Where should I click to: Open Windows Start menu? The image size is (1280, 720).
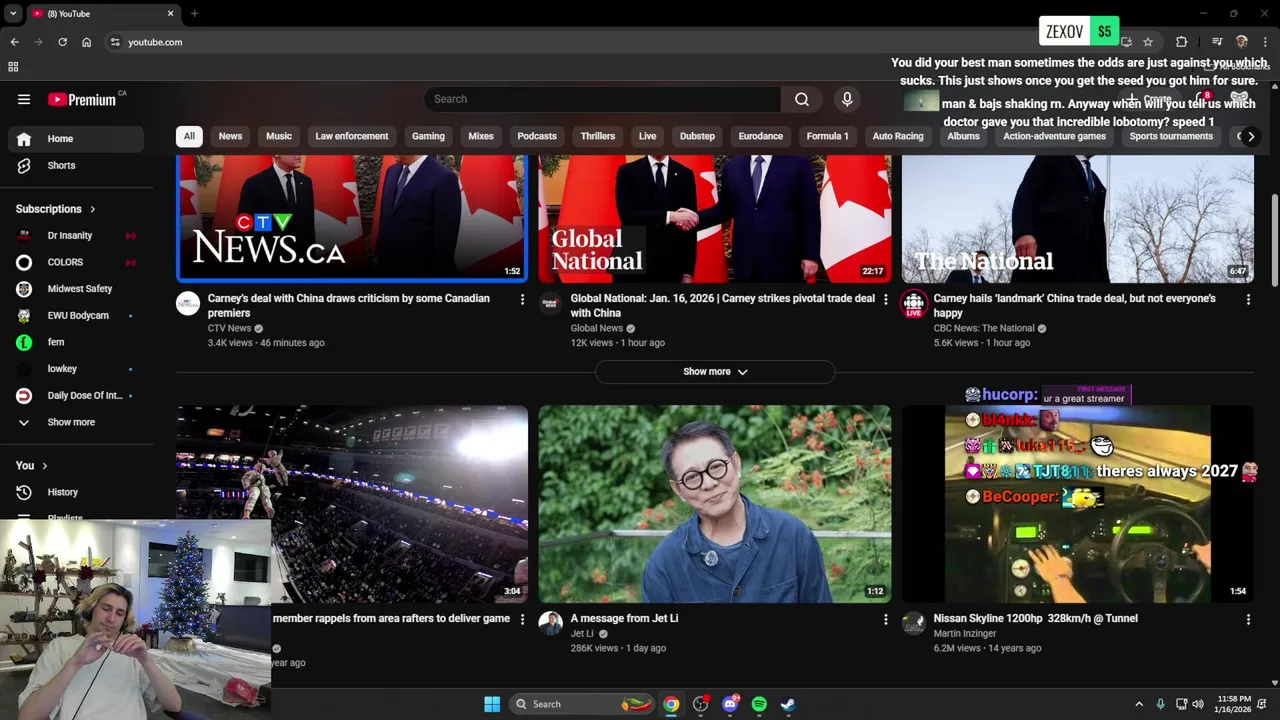click(492, 704)
